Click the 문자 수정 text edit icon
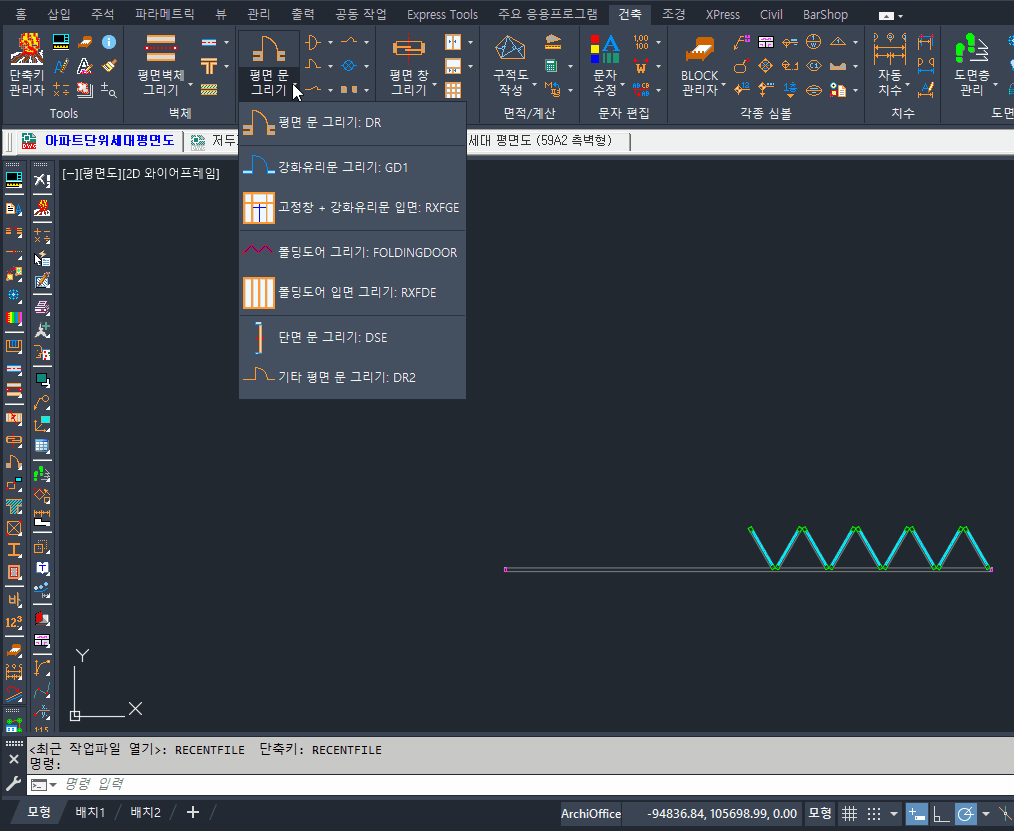This screenshot has width=1014, height=831. (605, 65)
